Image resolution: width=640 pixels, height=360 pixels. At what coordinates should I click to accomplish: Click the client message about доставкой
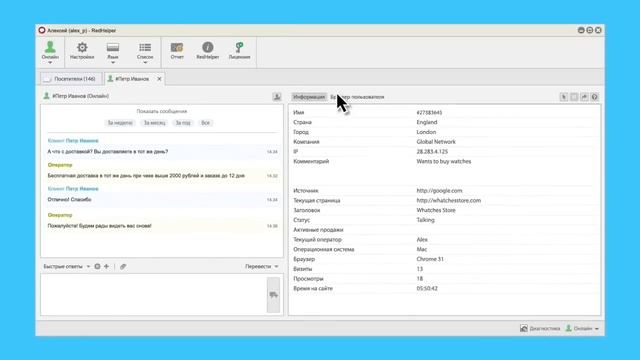(108, 151)
